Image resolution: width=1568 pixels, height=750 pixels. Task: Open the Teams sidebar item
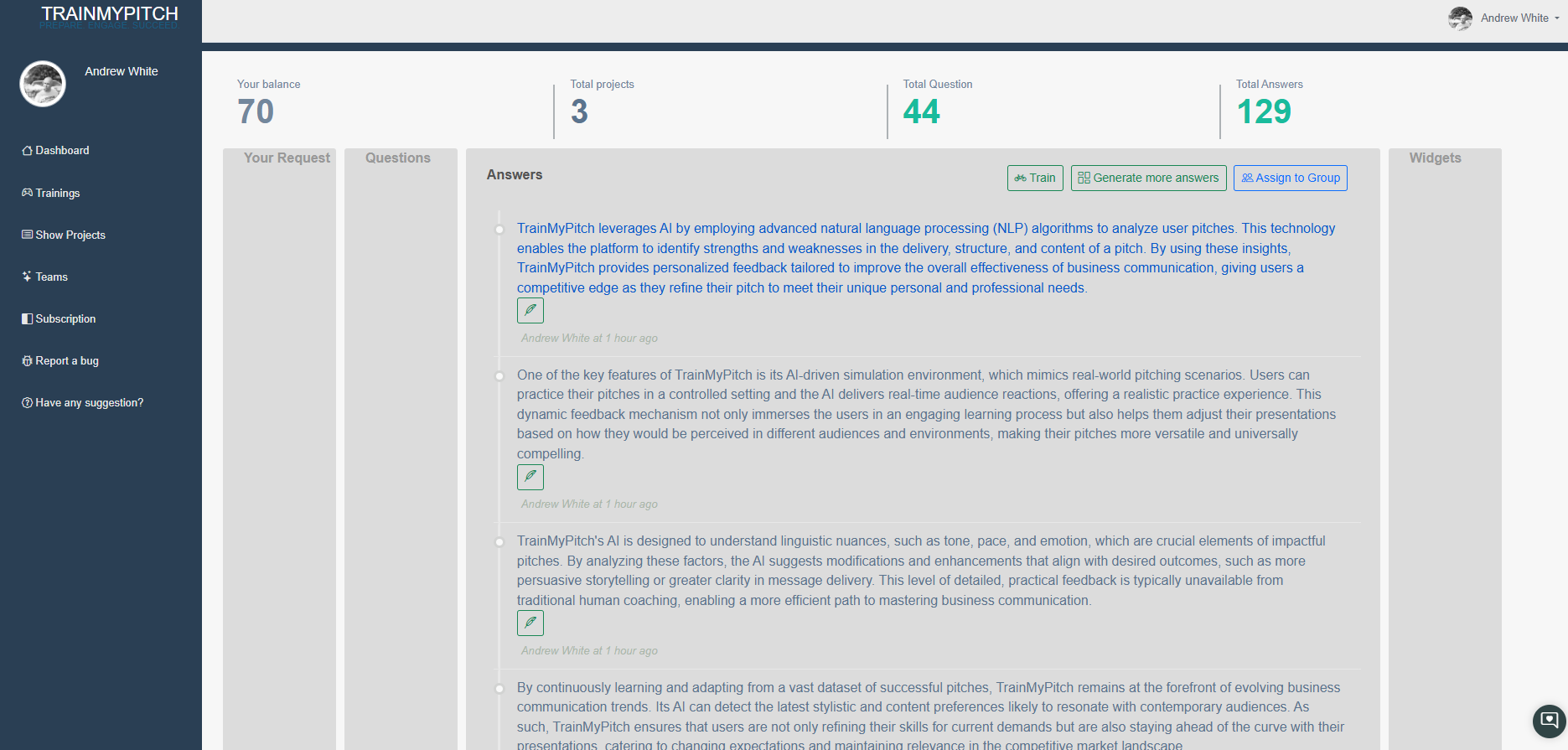point(45,277)
